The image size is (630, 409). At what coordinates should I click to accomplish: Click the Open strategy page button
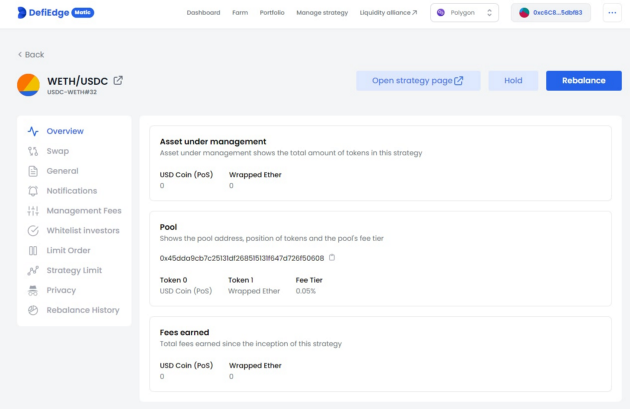tap(418, 81)
